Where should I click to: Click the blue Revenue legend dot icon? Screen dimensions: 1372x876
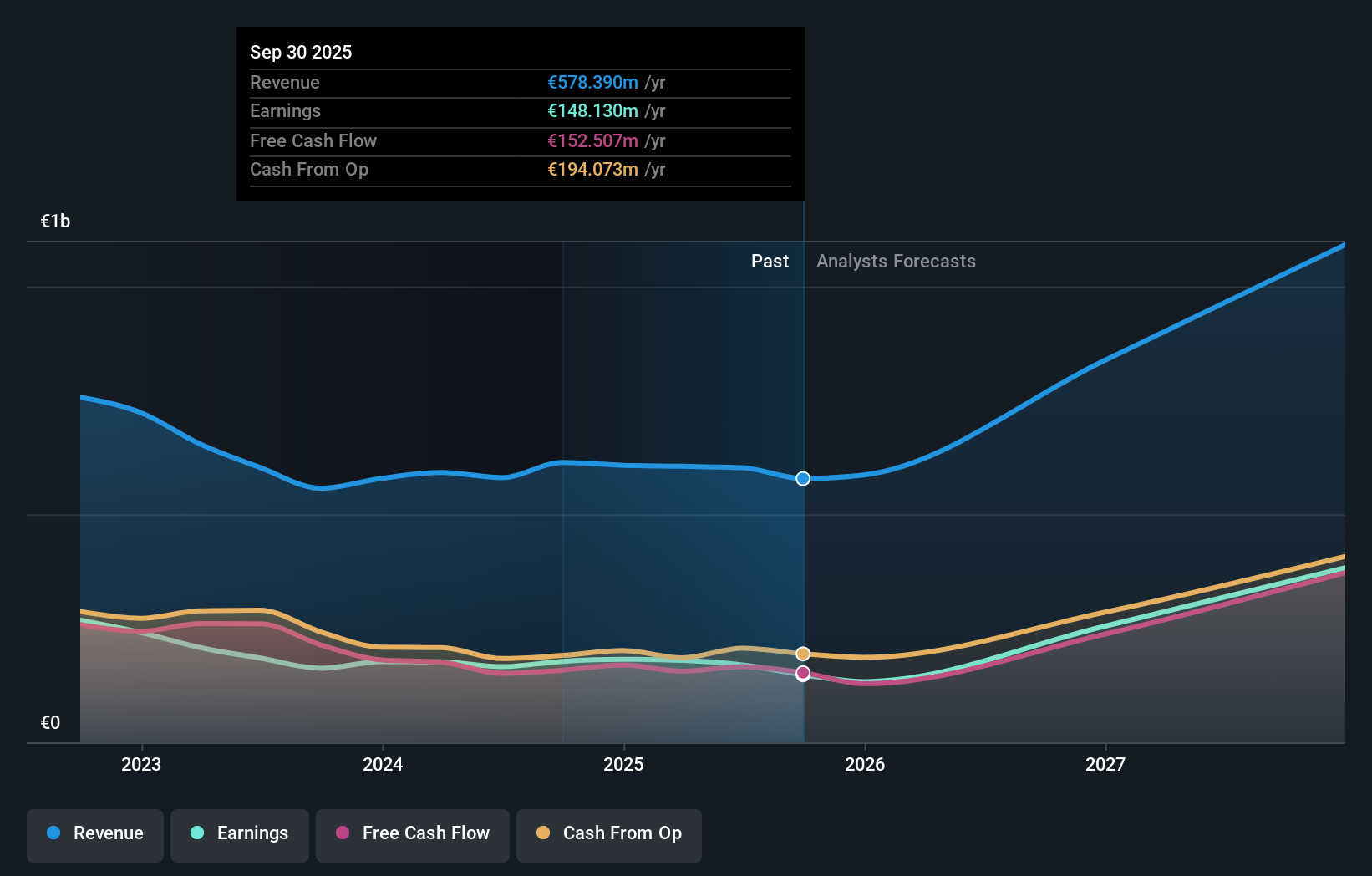(x=52, y=833)
